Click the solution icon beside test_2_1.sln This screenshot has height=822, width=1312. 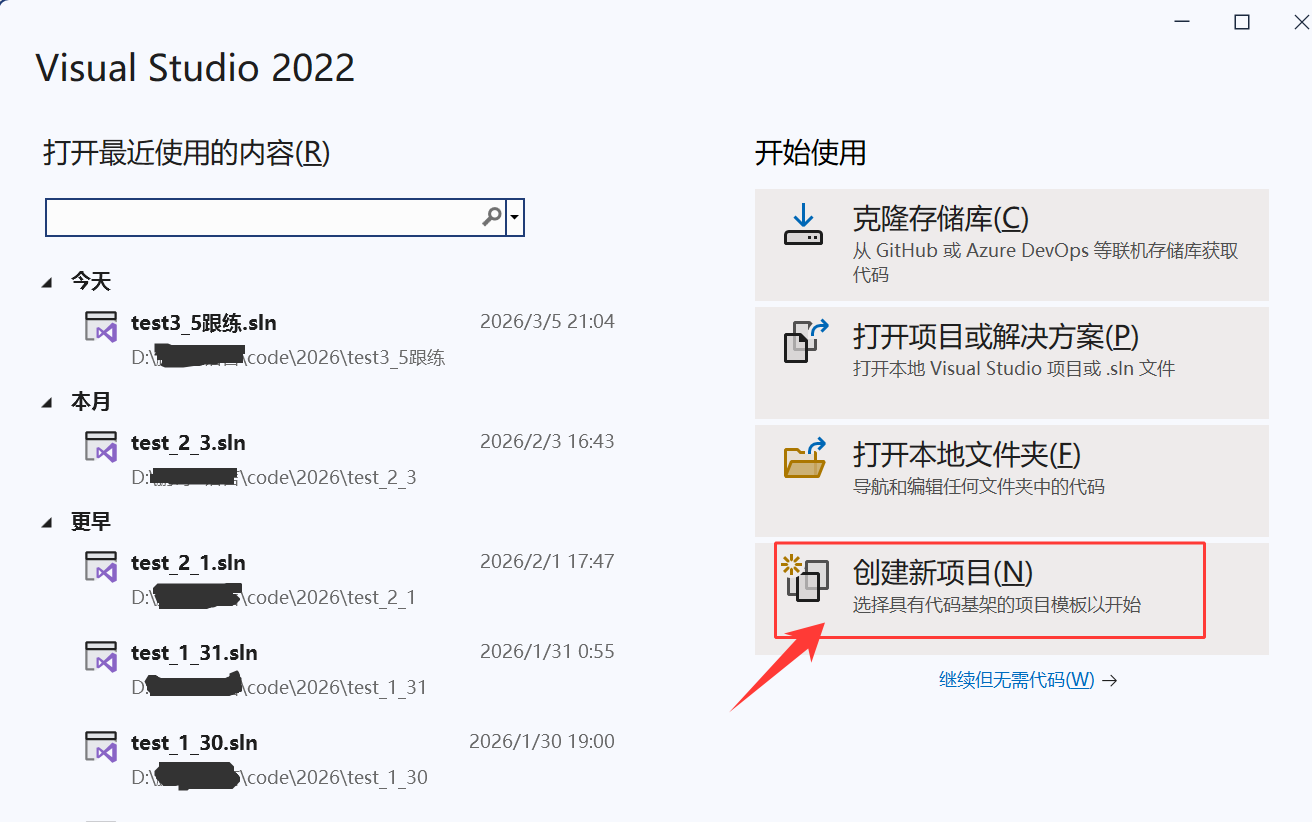pos(101,567)
